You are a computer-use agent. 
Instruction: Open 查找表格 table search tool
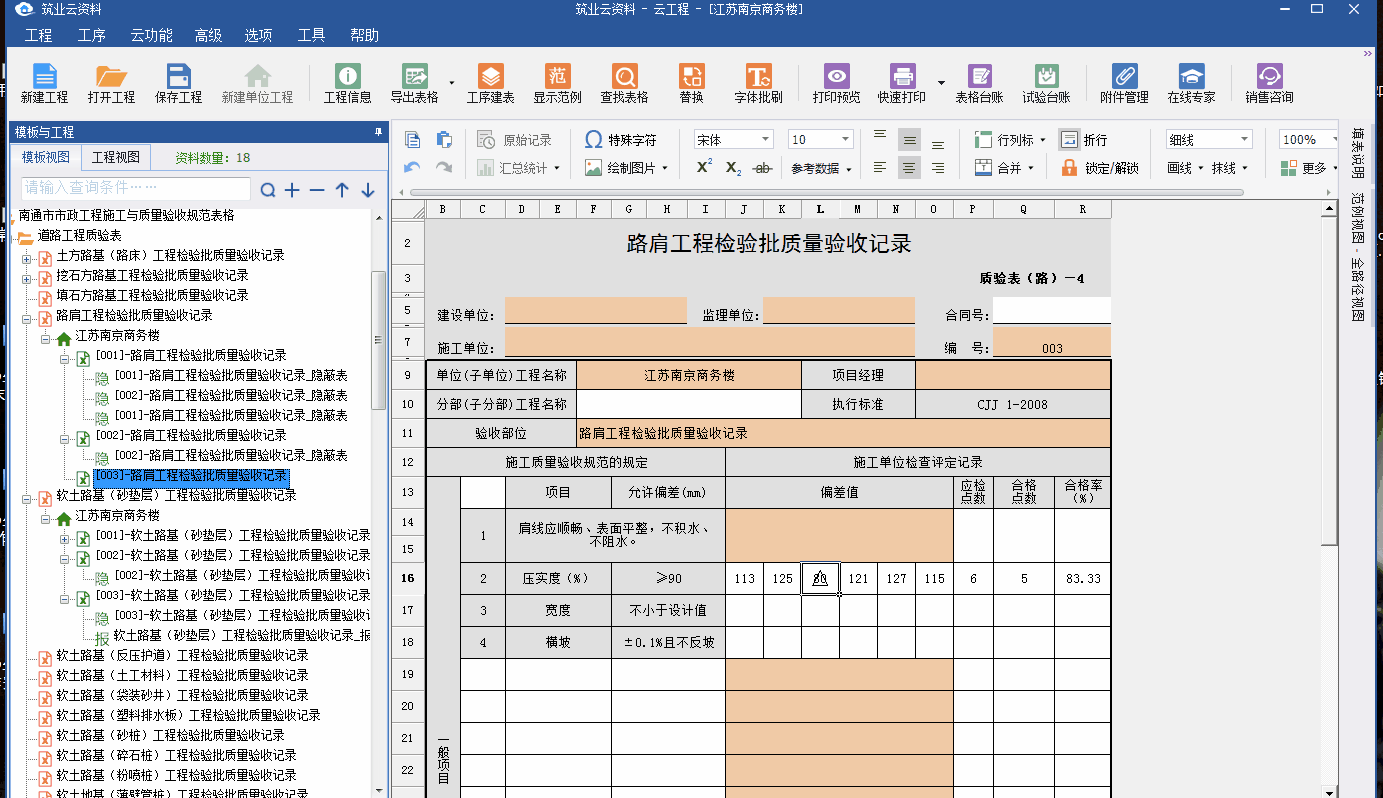click(x=624, y=84)
